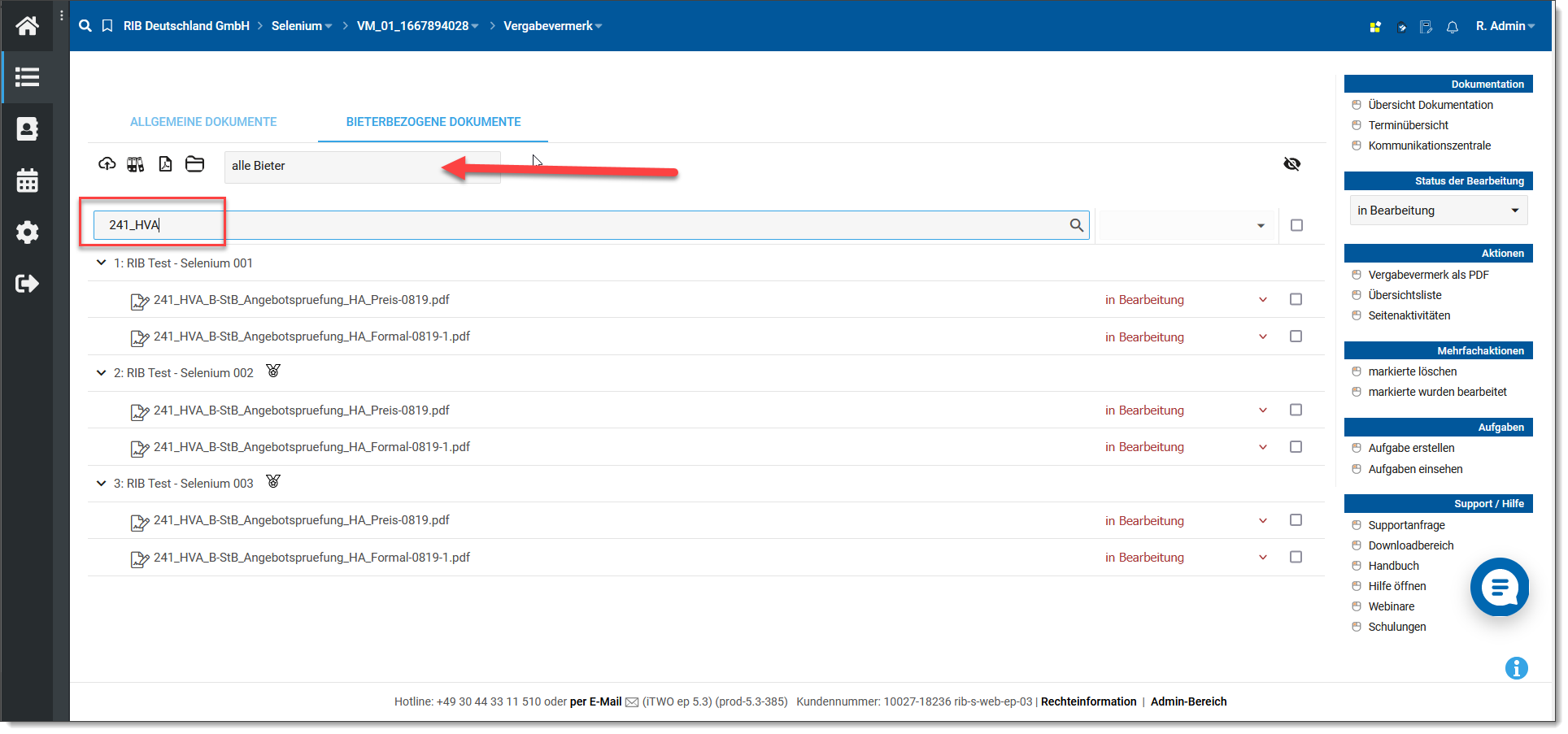Tick the select-all checkbox beside search

(1296, 225)
